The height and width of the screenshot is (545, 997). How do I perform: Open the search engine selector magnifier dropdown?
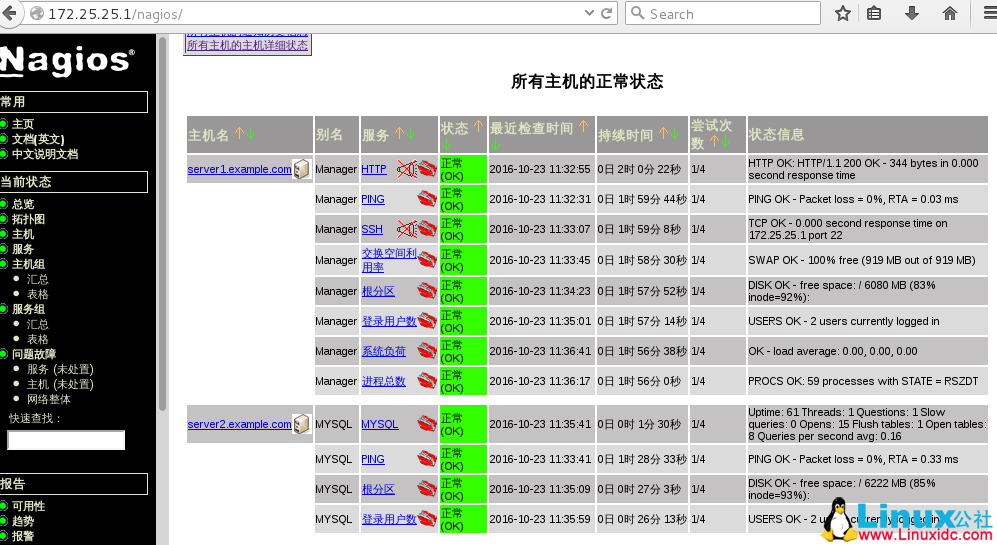click(639, 14)
